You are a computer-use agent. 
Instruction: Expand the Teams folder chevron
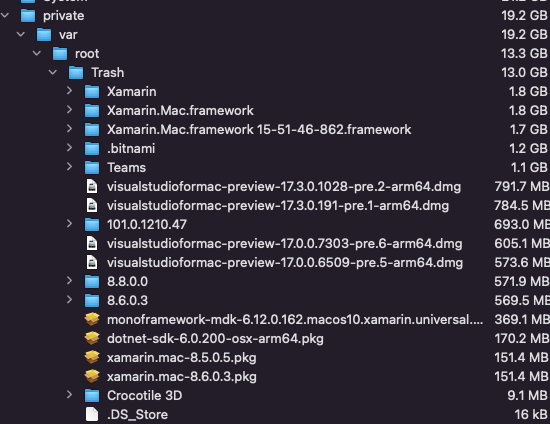(x=69, y=167)
